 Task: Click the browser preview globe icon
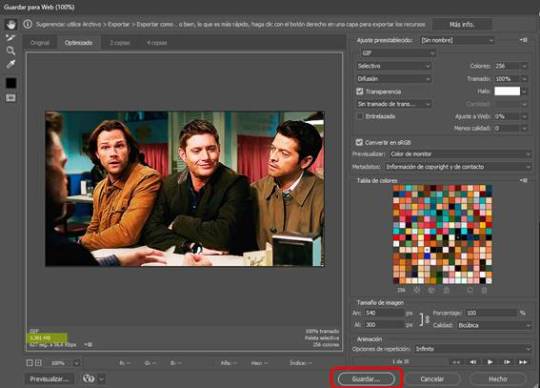tap(89, 379)
